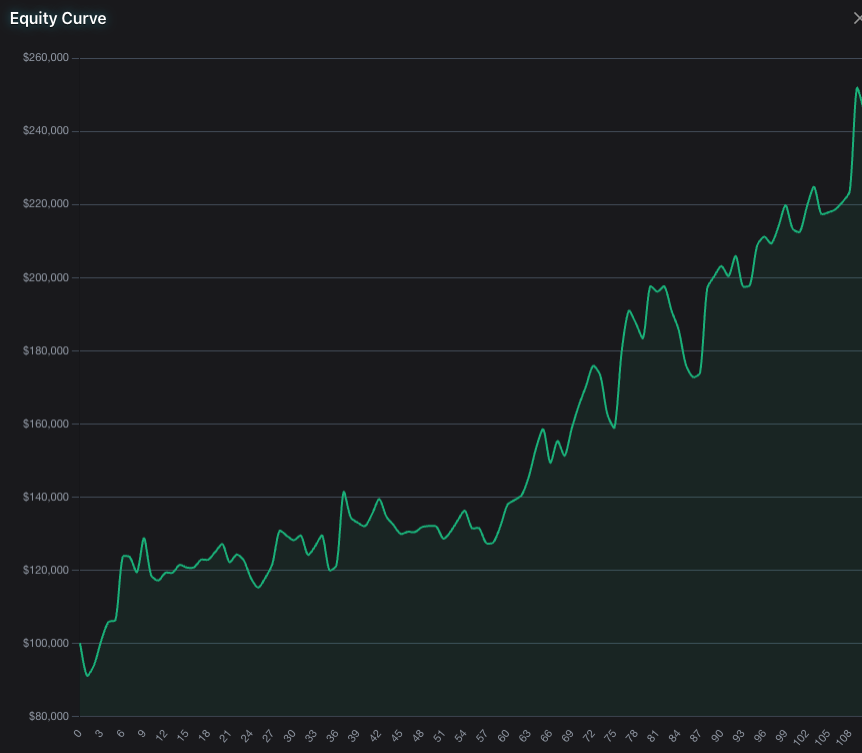
Task: Select the x-axis label 0
Action: (77, 733)
